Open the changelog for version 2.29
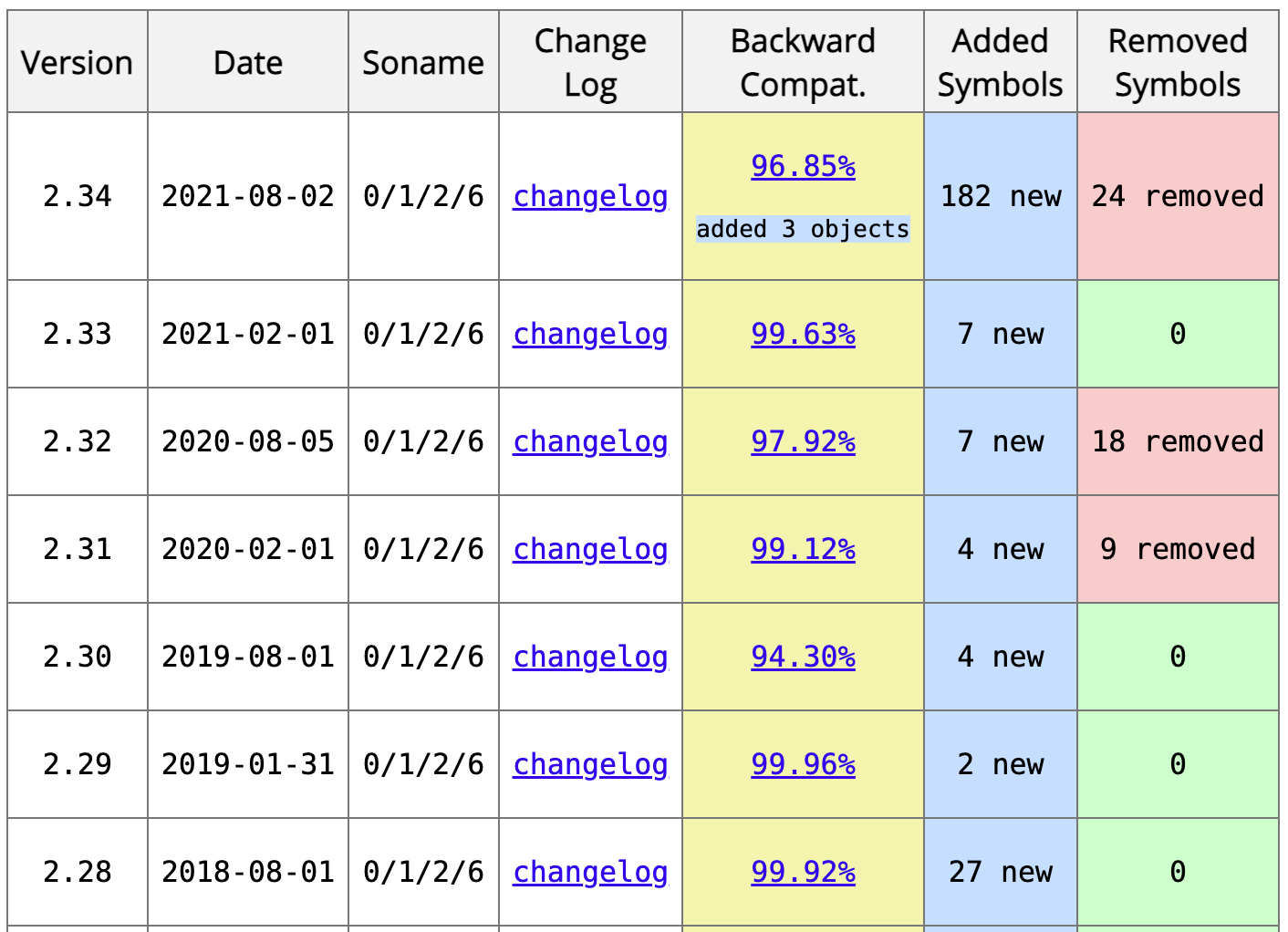Screen dimensions: 1288x932 [x=590, y=764]
